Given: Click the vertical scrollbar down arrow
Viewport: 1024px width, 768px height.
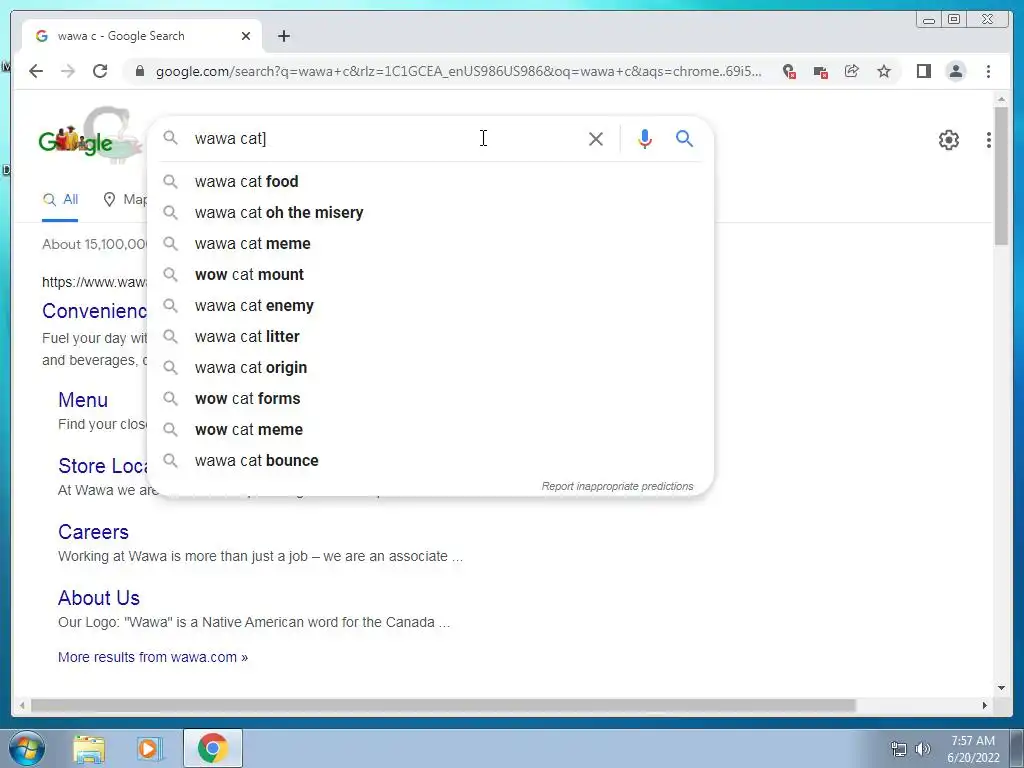Looking at the screenshot, I should (1001, 688).
